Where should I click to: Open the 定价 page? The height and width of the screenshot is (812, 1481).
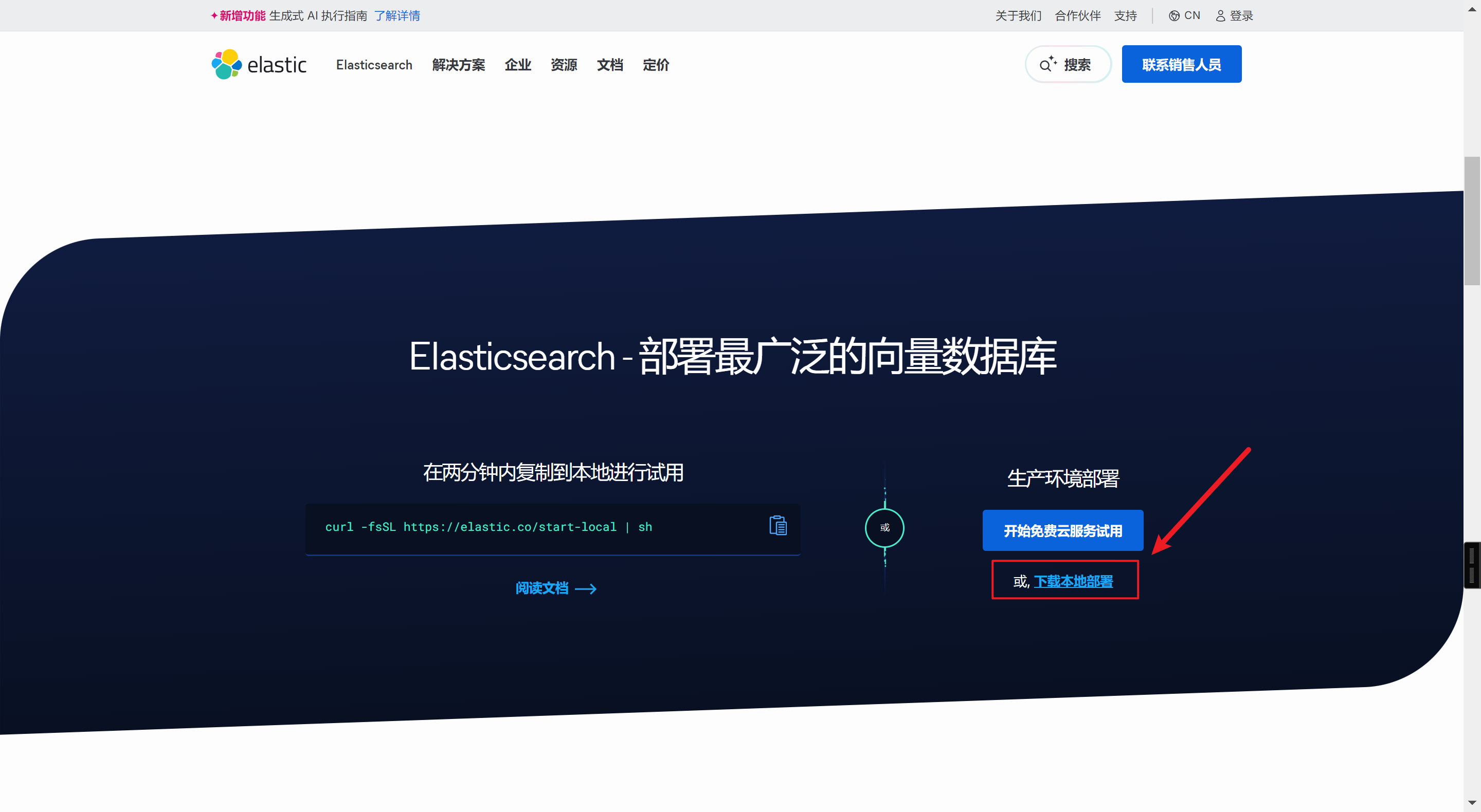(x=656, y=65)
